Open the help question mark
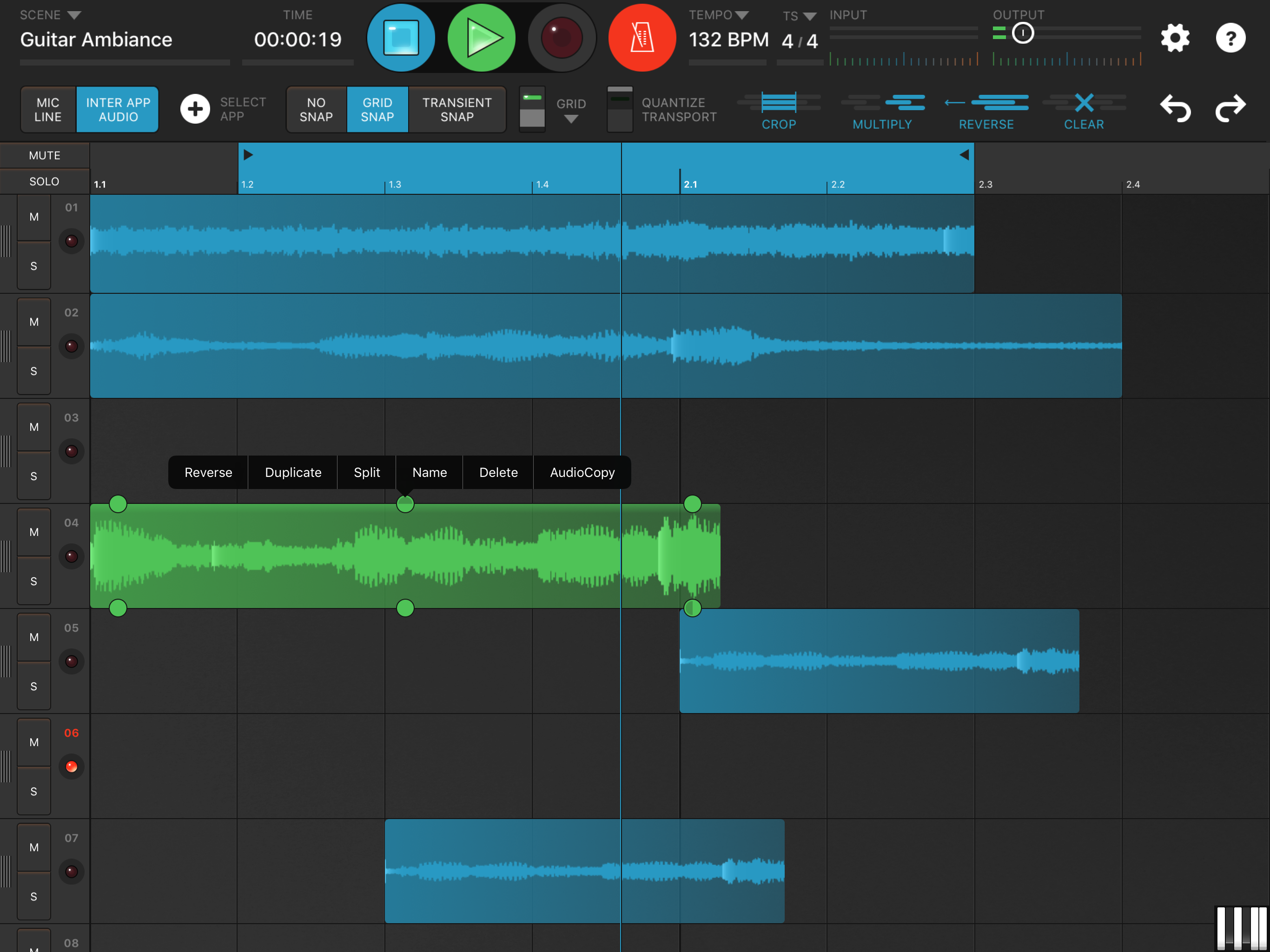The height and width of the screenshot is (952, 1270). pos(1230,38)
